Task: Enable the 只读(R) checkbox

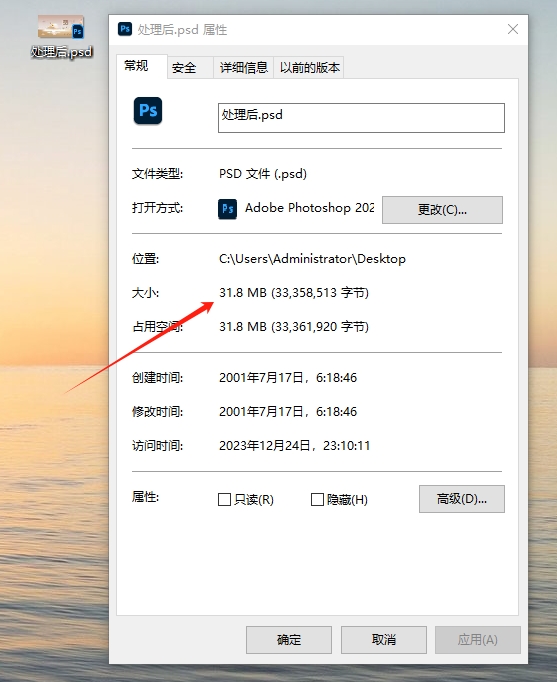Action: click(224, 499)
